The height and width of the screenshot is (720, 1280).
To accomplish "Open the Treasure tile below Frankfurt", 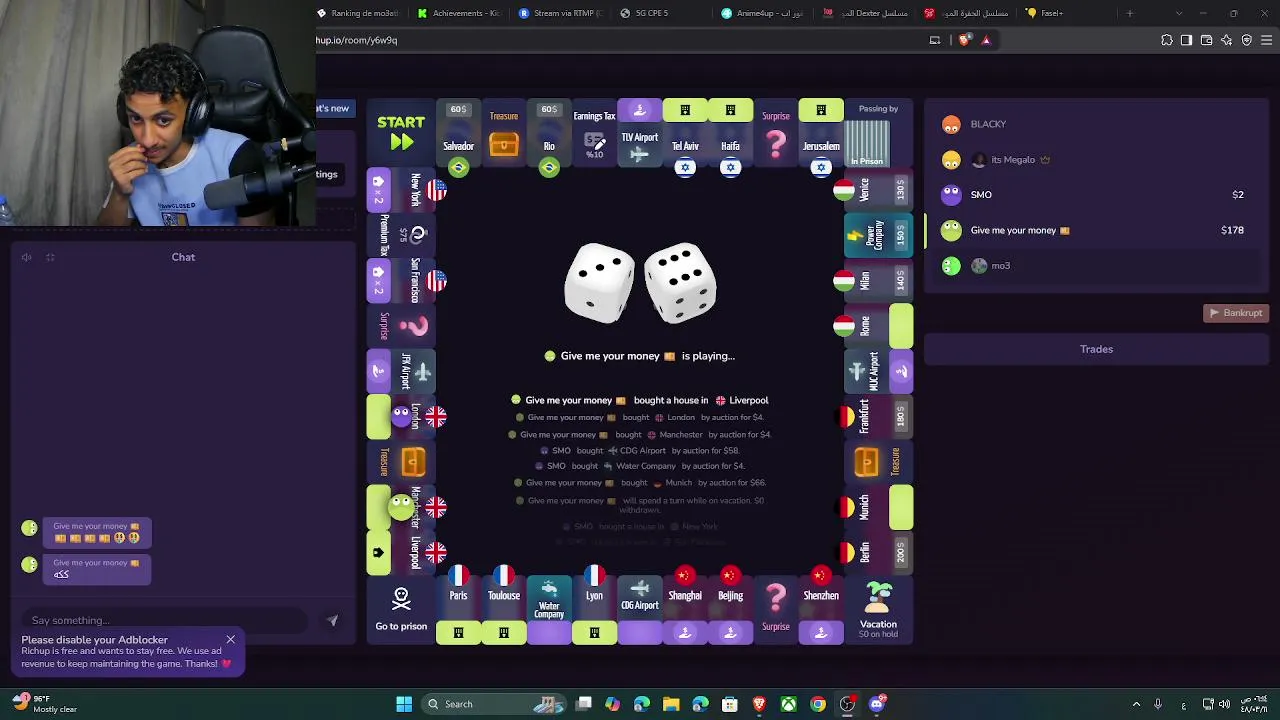I will coord(878,461).
